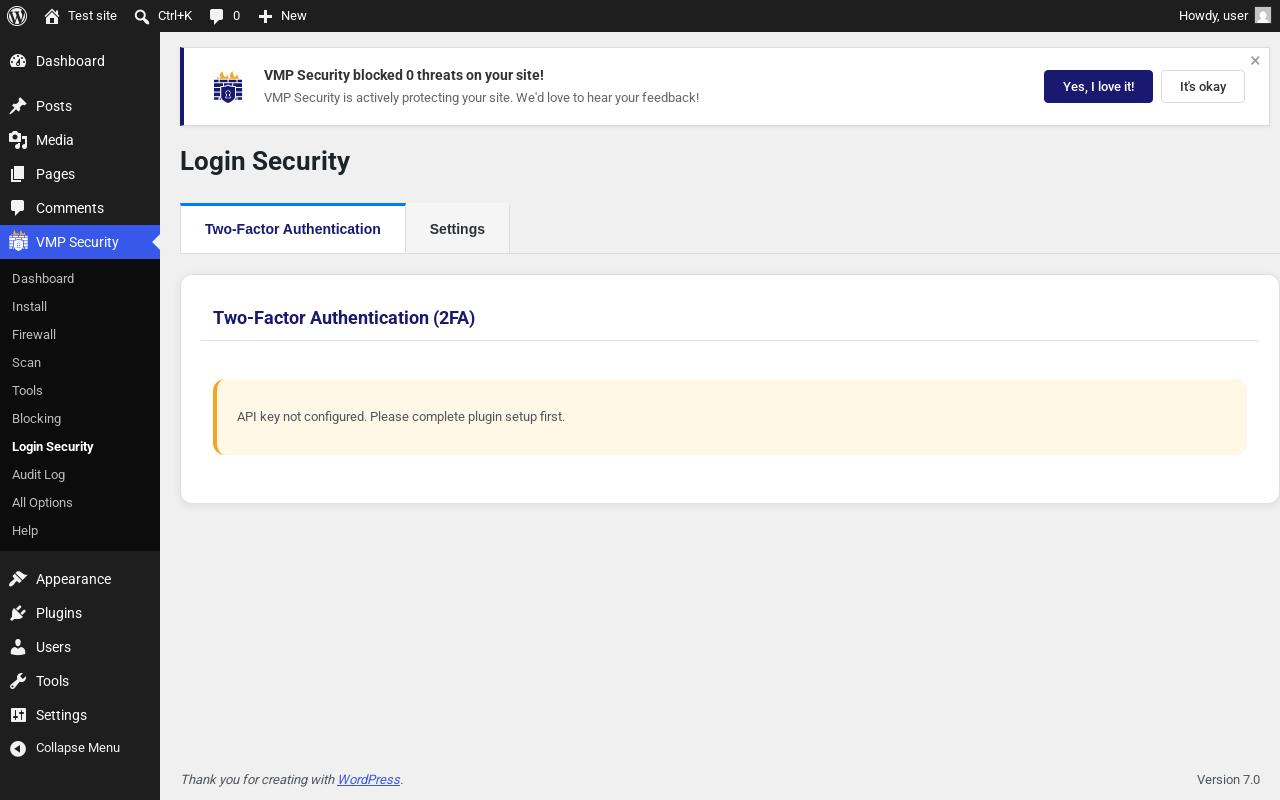
Task: Click the comments bubble icon in admin bar
Action: coord(217,16)
